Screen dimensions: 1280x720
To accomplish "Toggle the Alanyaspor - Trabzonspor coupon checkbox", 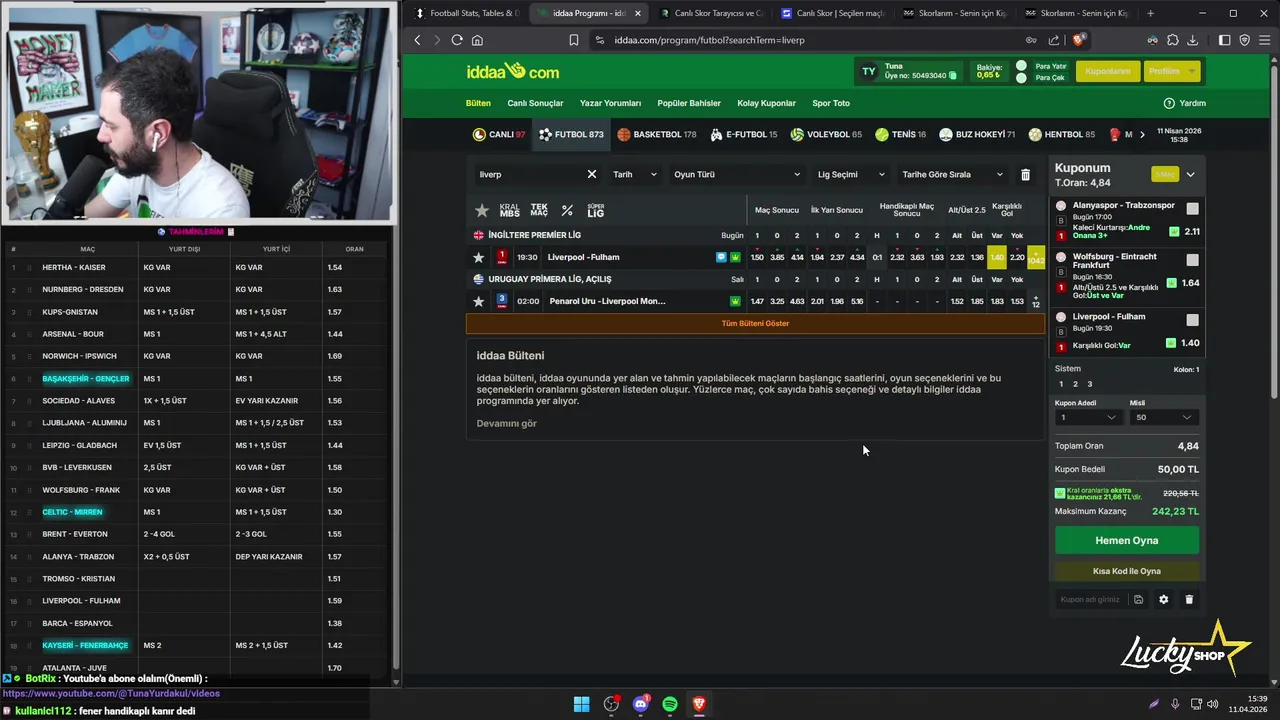I will (1192, 209).
